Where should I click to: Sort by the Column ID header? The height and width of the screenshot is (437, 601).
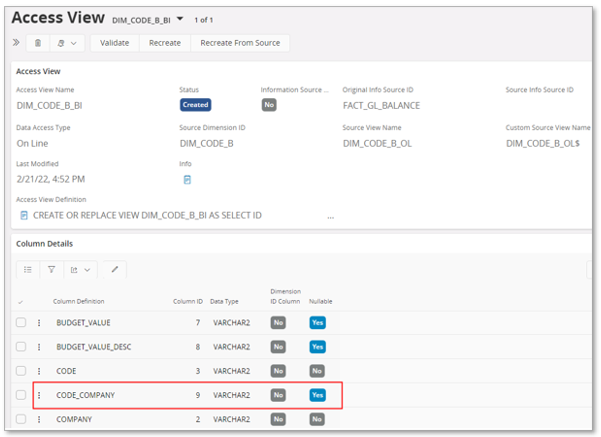coord(187,301)
